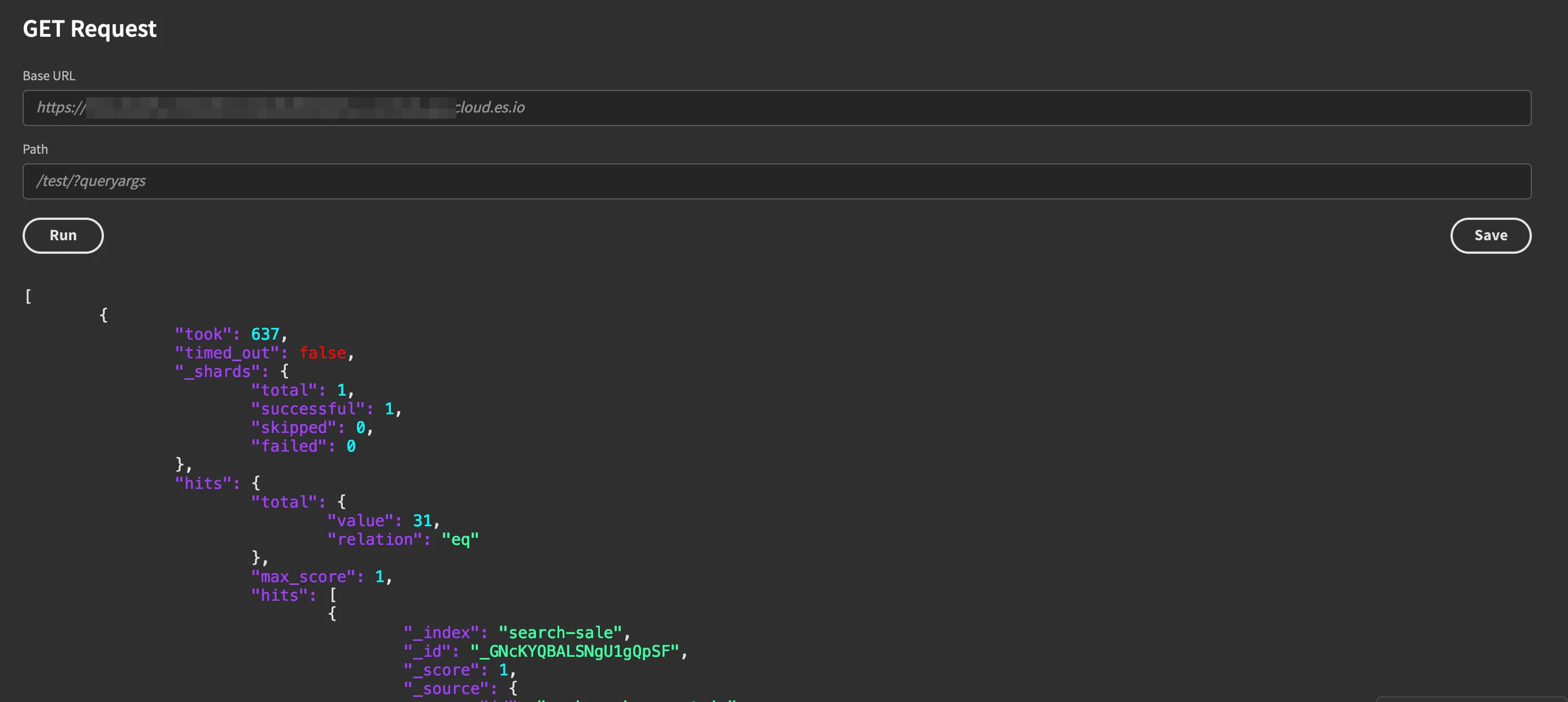Click the Path label

(x=36, y=149)
